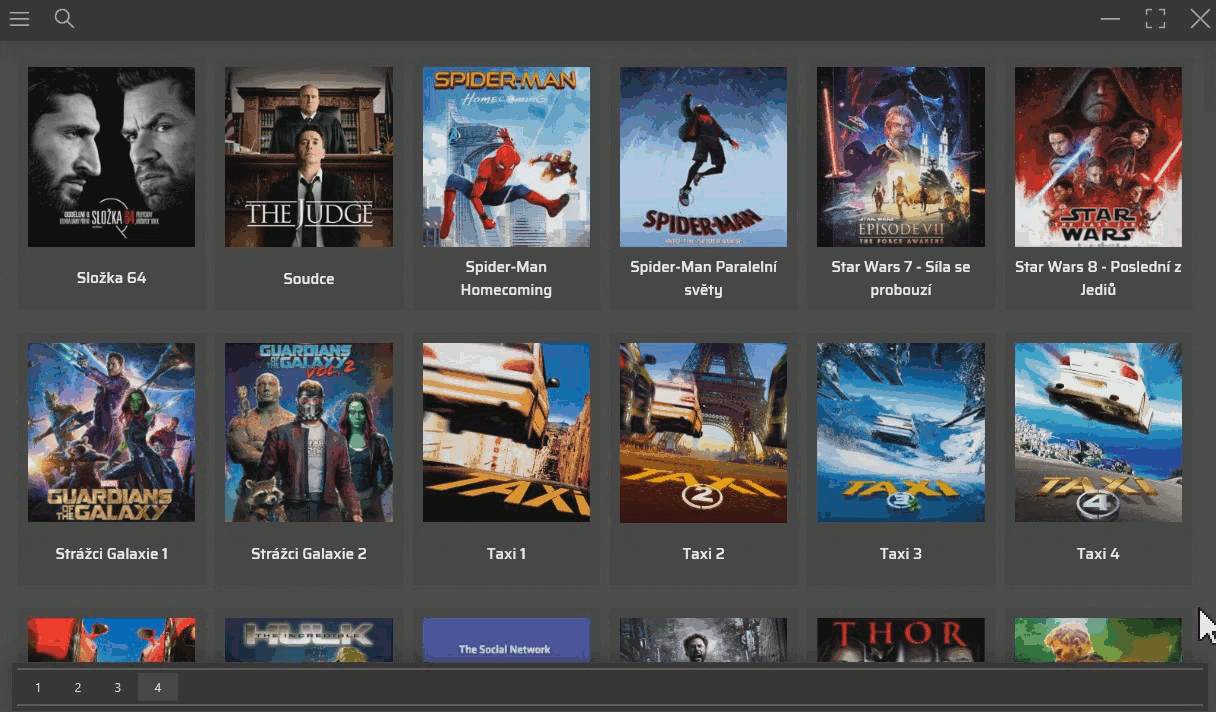Click the "Taxi 3" title text
Viewport: 1216px width, 712px height.
[901, 553]
